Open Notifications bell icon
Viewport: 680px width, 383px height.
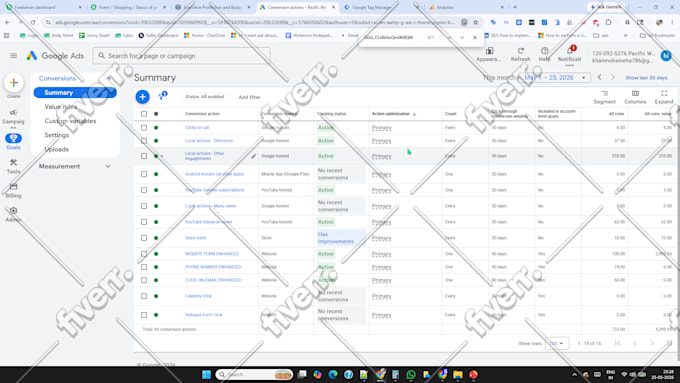[x=570, y=51]
